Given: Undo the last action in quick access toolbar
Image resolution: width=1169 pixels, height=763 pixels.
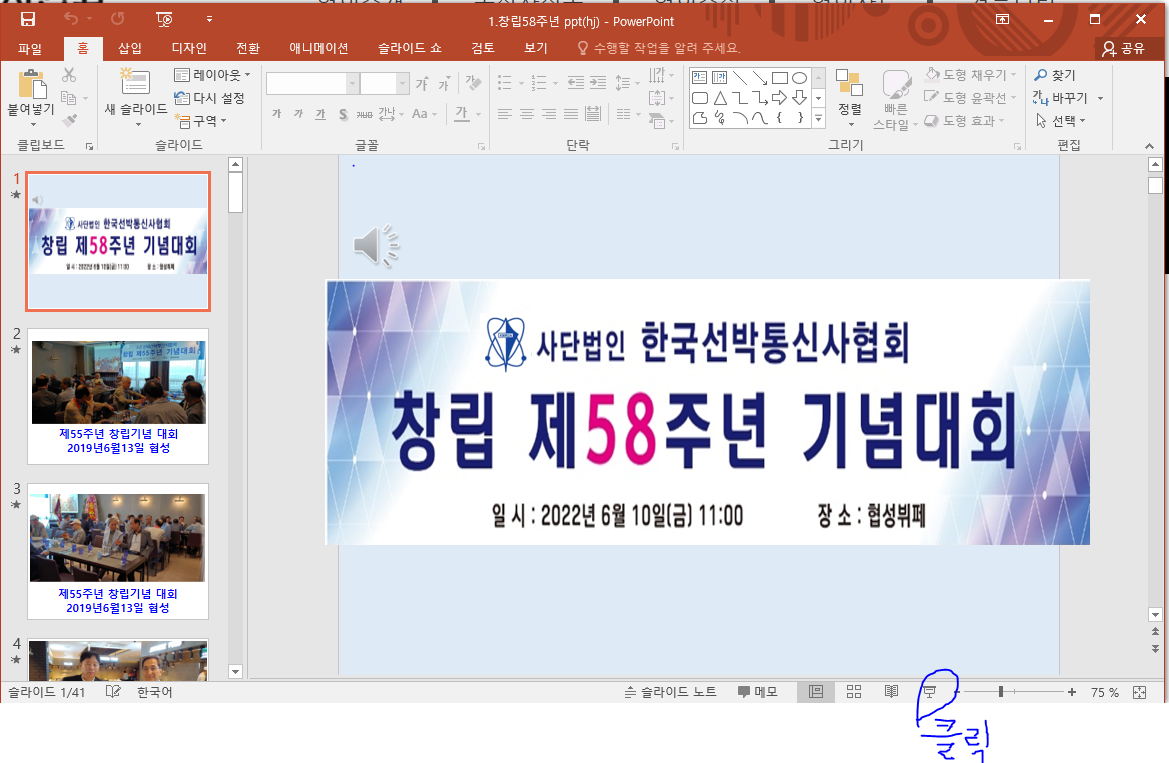Looking at the screenshot, I should pyautogui.click(x=71, y=19).
